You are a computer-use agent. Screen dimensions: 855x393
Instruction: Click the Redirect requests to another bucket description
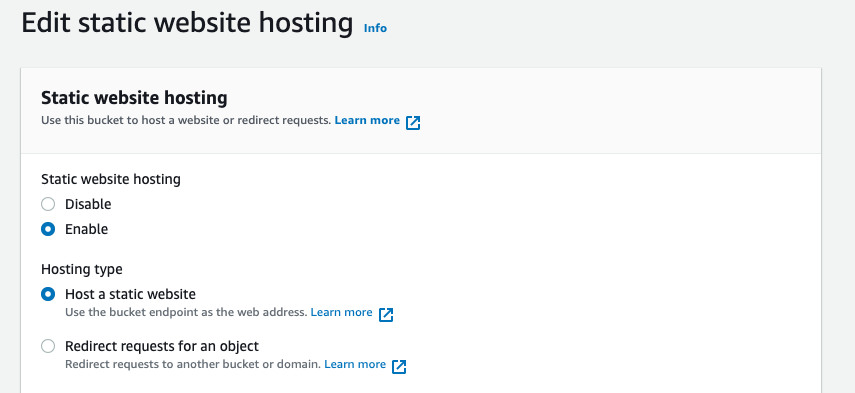(192, 364)
